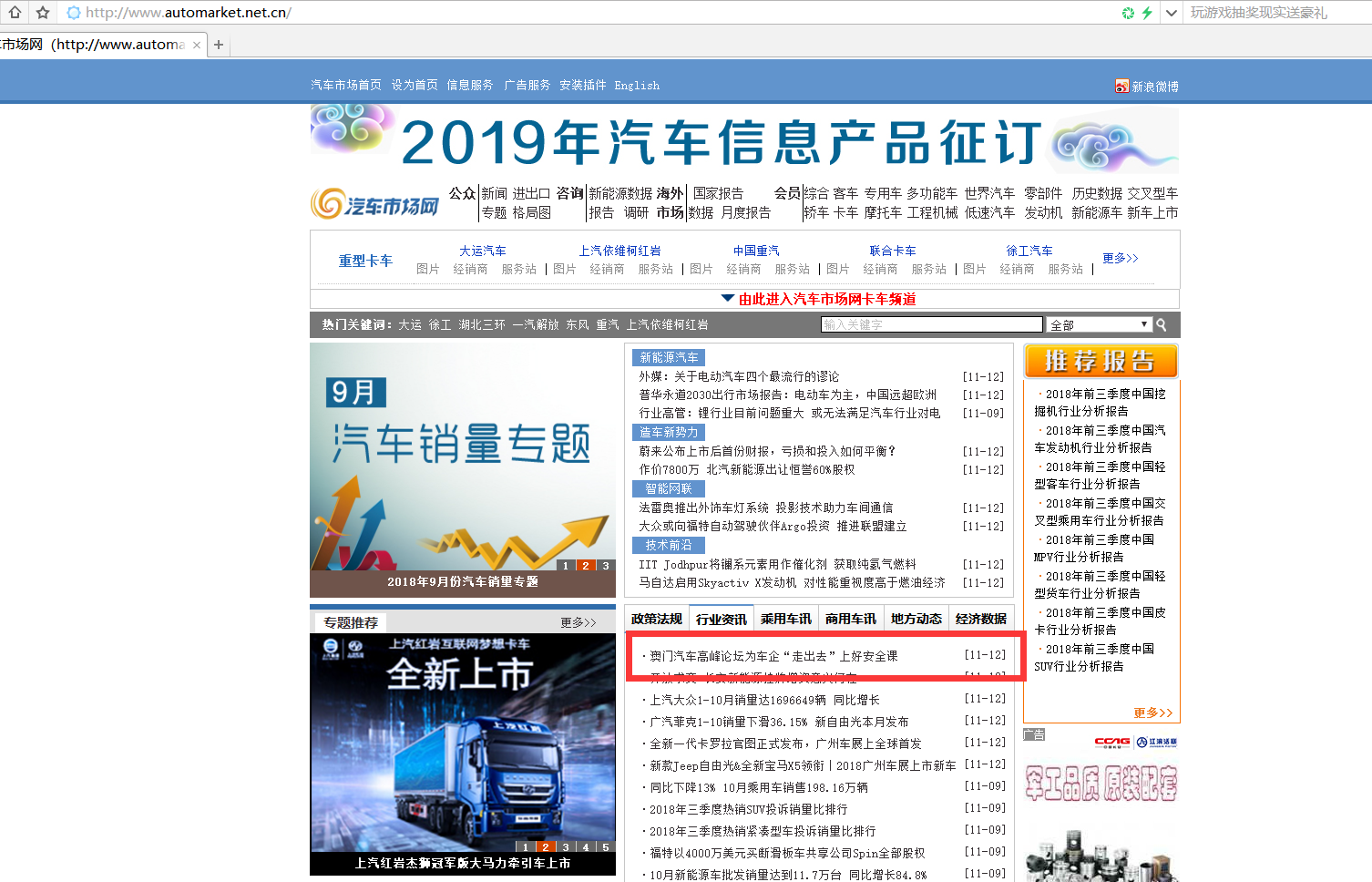Switch to 政策法规 tab
This screenshot has width=1372, height=882.
(x=657, y=619)
